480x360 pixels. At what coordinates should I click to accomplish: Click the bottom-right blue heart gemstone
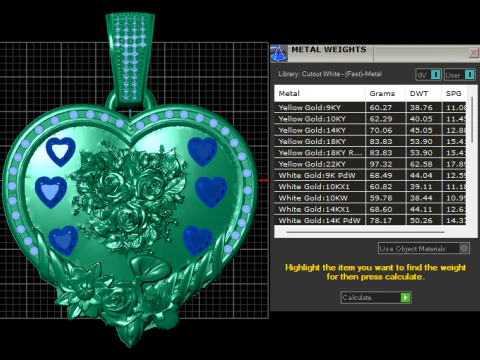point(197,241)
